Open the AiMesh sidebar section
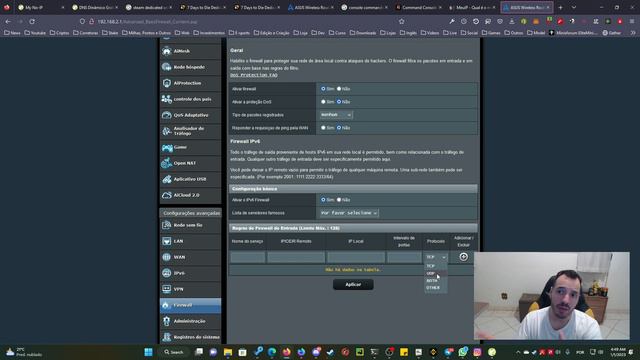The image size is (640, 360). click(x=190, y=51)
